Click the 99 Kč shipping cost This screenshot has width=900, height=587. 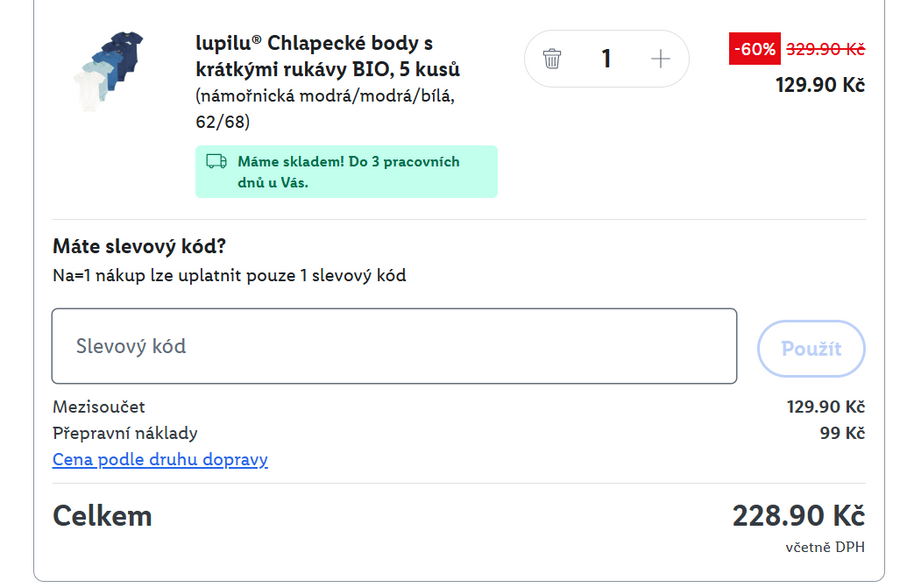(x=842, y=433)
